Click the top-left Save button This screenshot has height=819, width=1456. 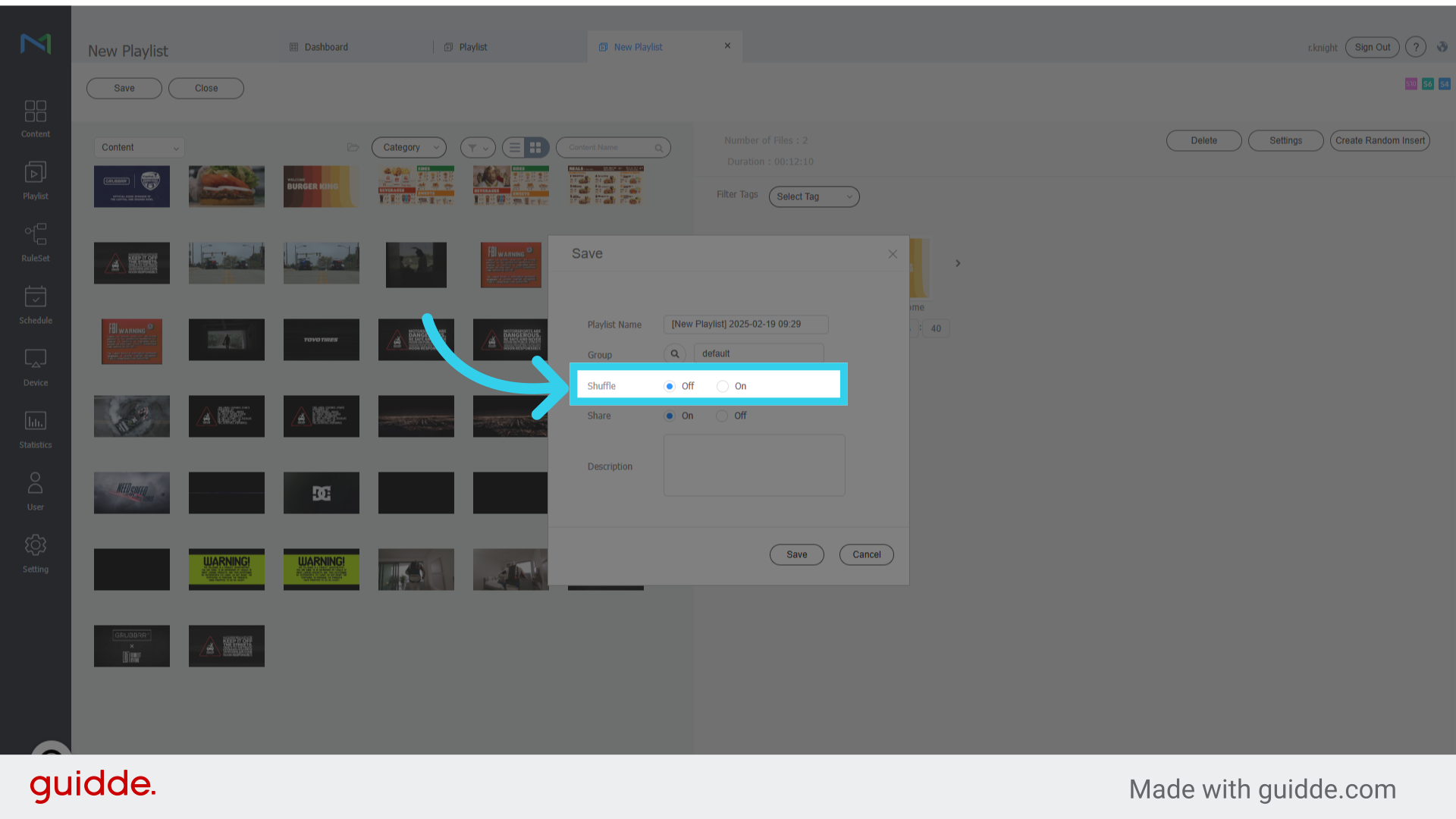[124, 88]
